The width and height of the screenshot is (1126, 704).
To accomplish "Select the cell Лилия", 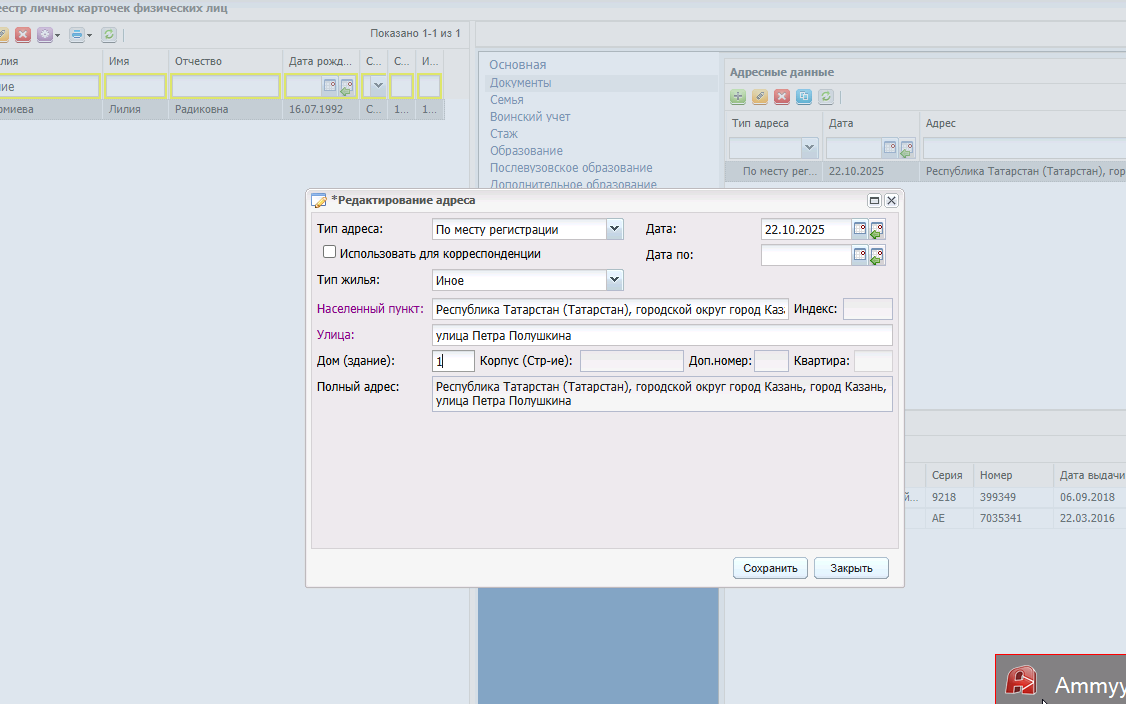I will pos(135,109).
